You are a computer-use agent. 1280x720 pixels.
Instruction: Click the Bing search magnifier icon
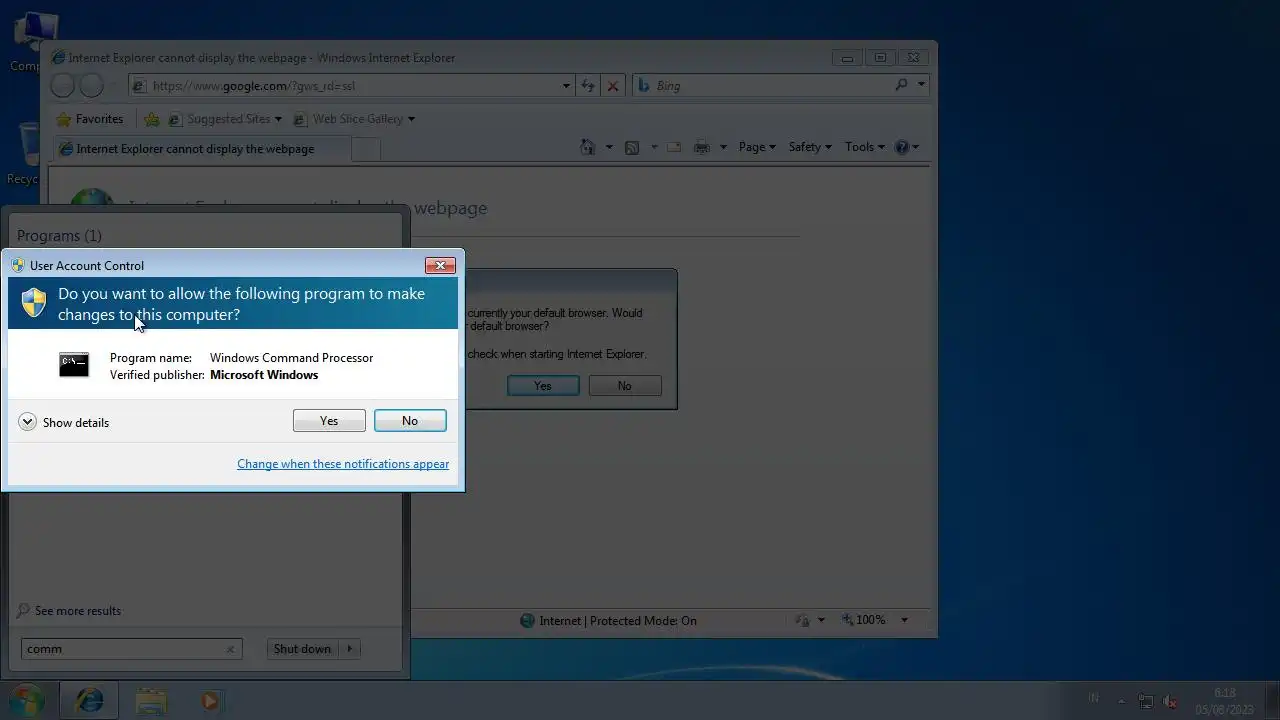pyautogui.click(x=901, y=86)
